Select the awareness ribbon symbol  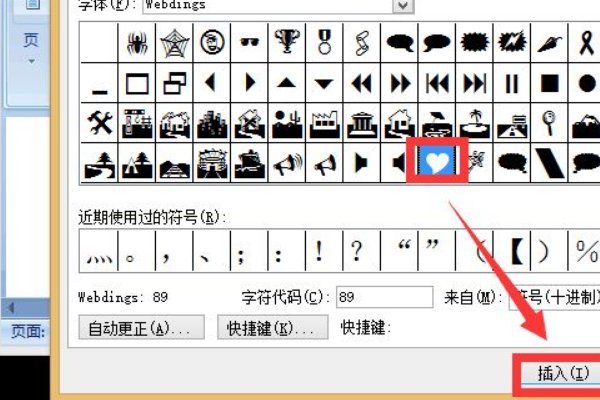click(x=585, y=42)
